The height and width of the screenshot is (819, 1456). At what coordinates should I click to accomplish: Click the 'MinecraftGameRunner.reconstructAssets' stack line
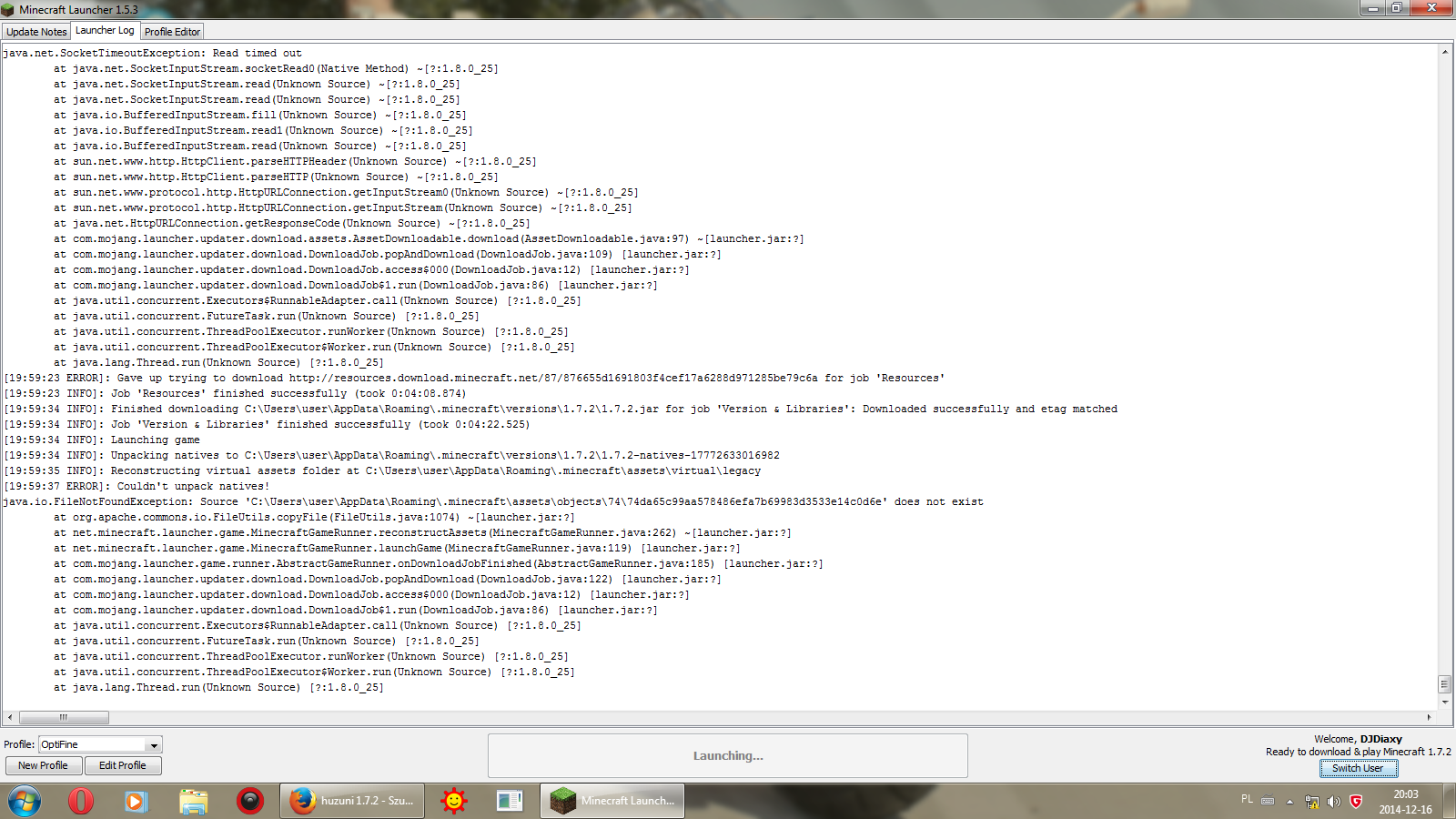[422, 532]
